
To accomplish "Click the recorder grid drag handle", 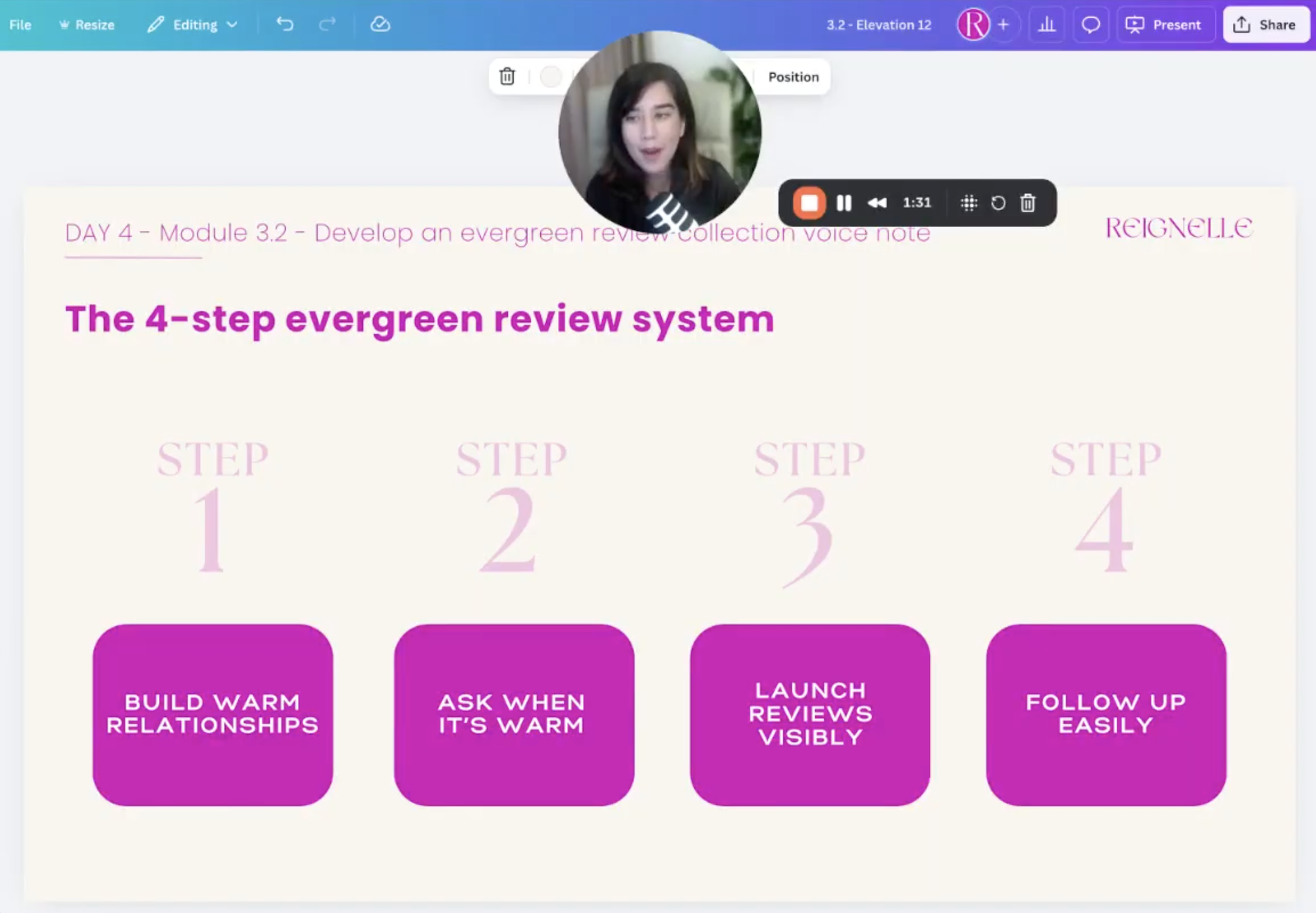I will 969,203.
